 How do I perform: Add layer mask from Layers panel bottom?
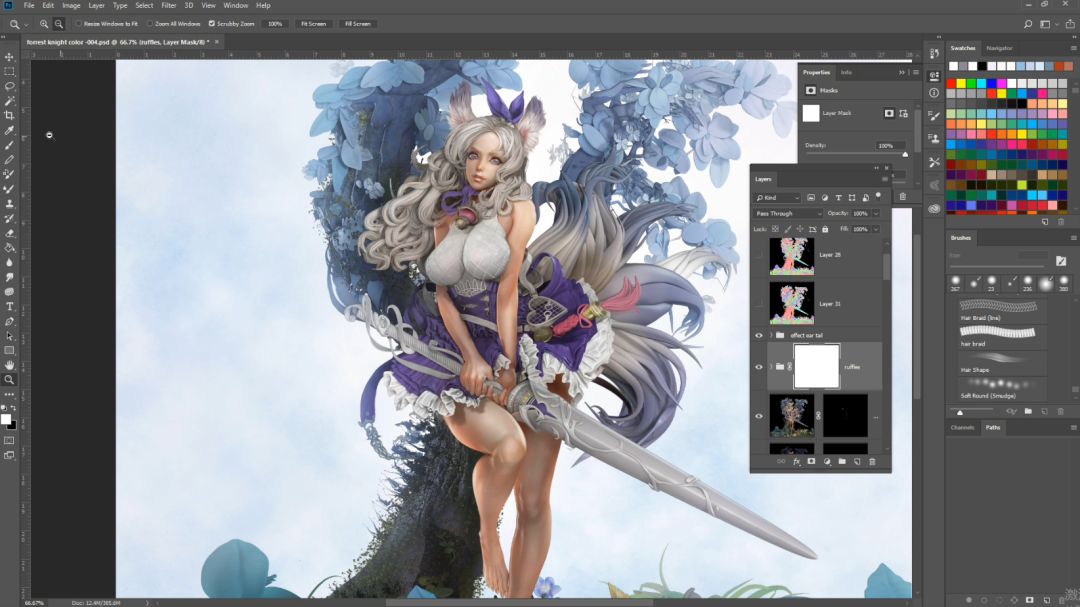click(811, 462)
